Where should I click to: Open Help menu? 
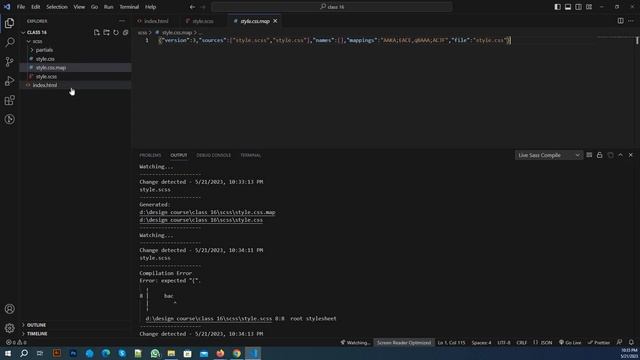(151, 7)
